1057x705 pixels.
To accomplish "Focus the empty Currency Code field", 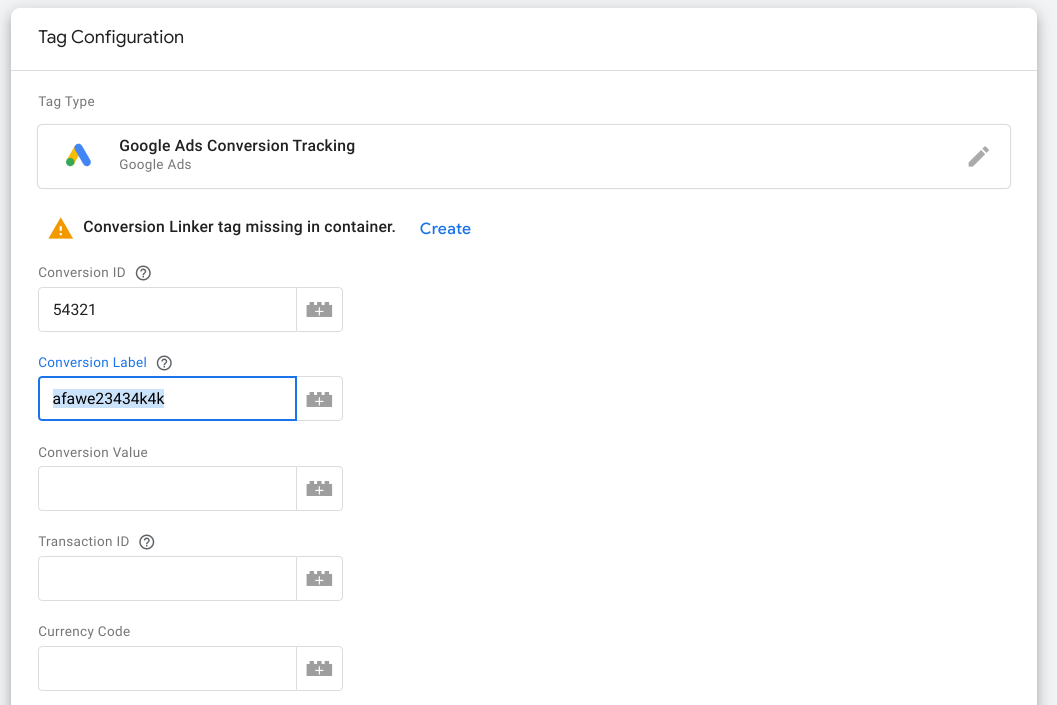I will 167,669.
